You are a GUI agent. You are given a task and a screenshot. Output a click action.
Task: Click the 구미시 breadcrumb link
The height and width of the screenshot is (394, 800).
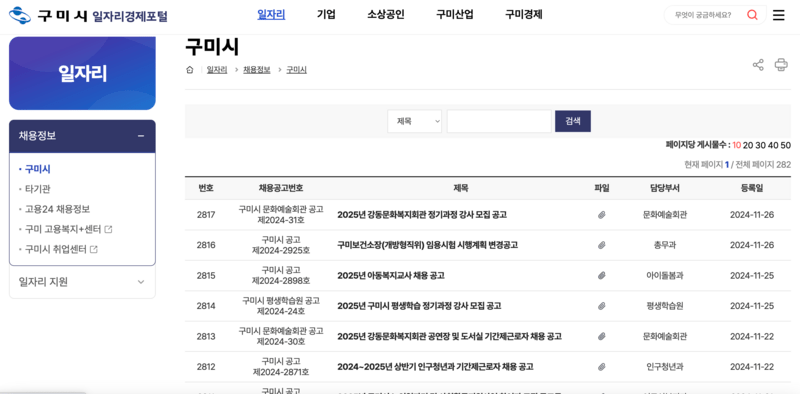pyautogui.click(x=296, y=70)
